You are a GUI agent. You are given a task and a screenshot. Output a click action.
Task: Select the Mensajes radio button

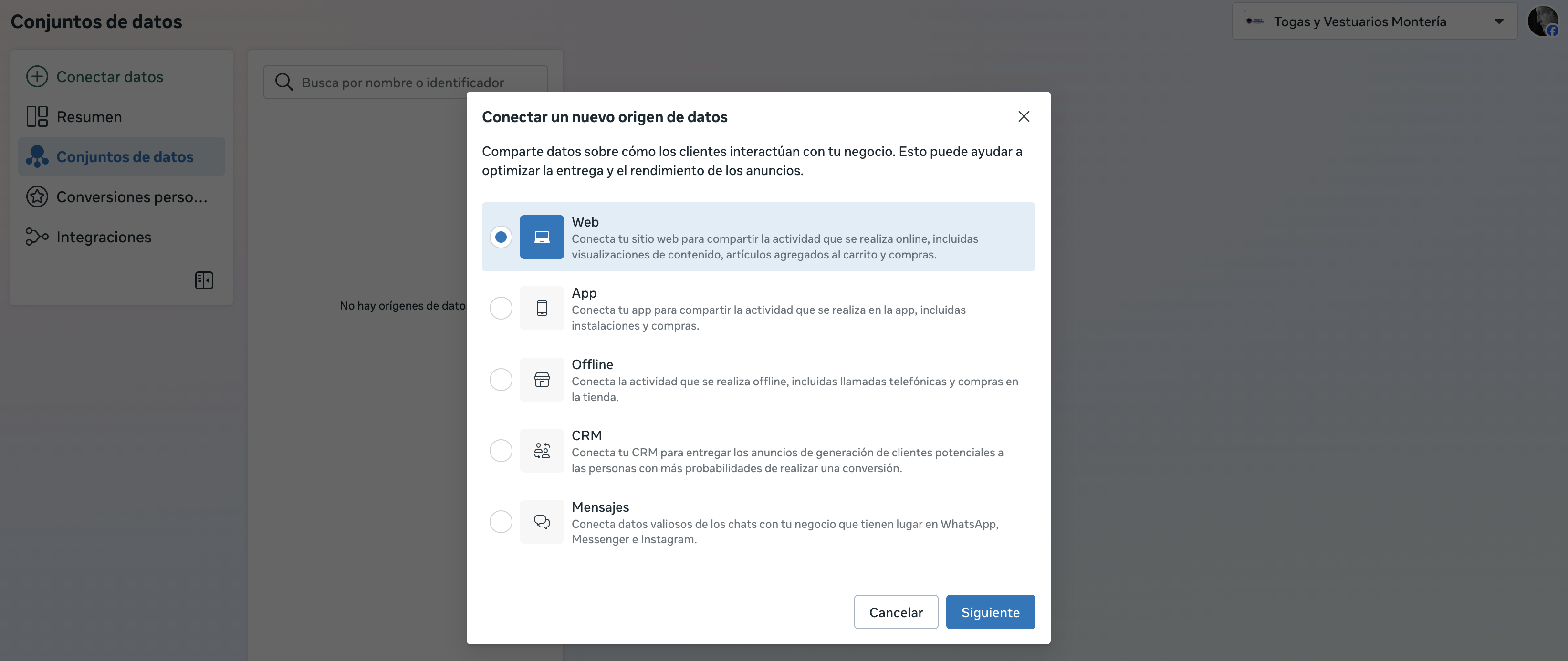tap(501, 522)
